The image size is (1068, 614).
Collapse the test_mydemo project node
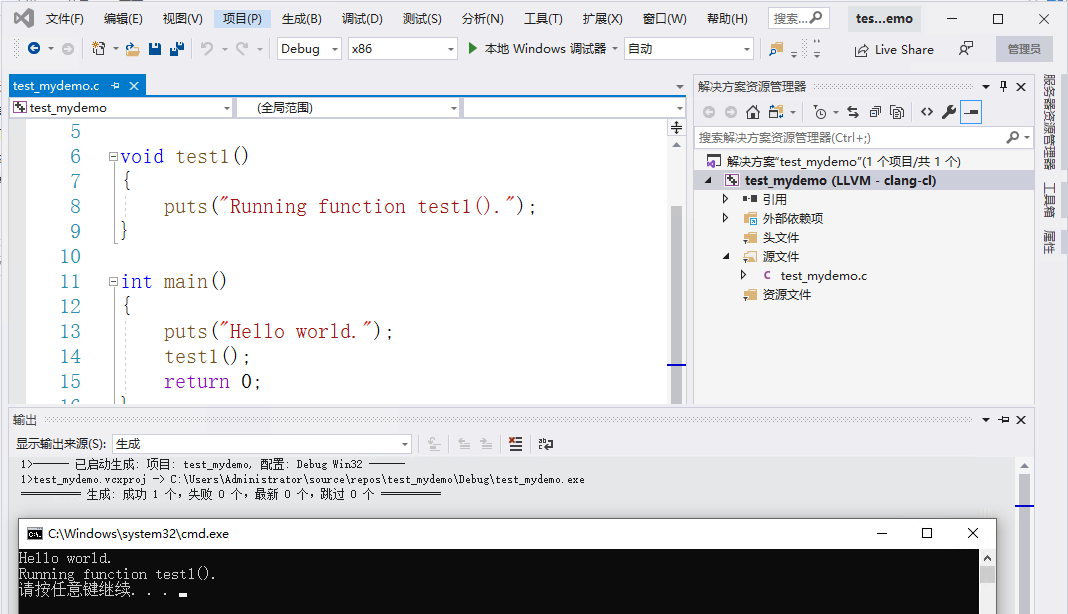(708, 180)
